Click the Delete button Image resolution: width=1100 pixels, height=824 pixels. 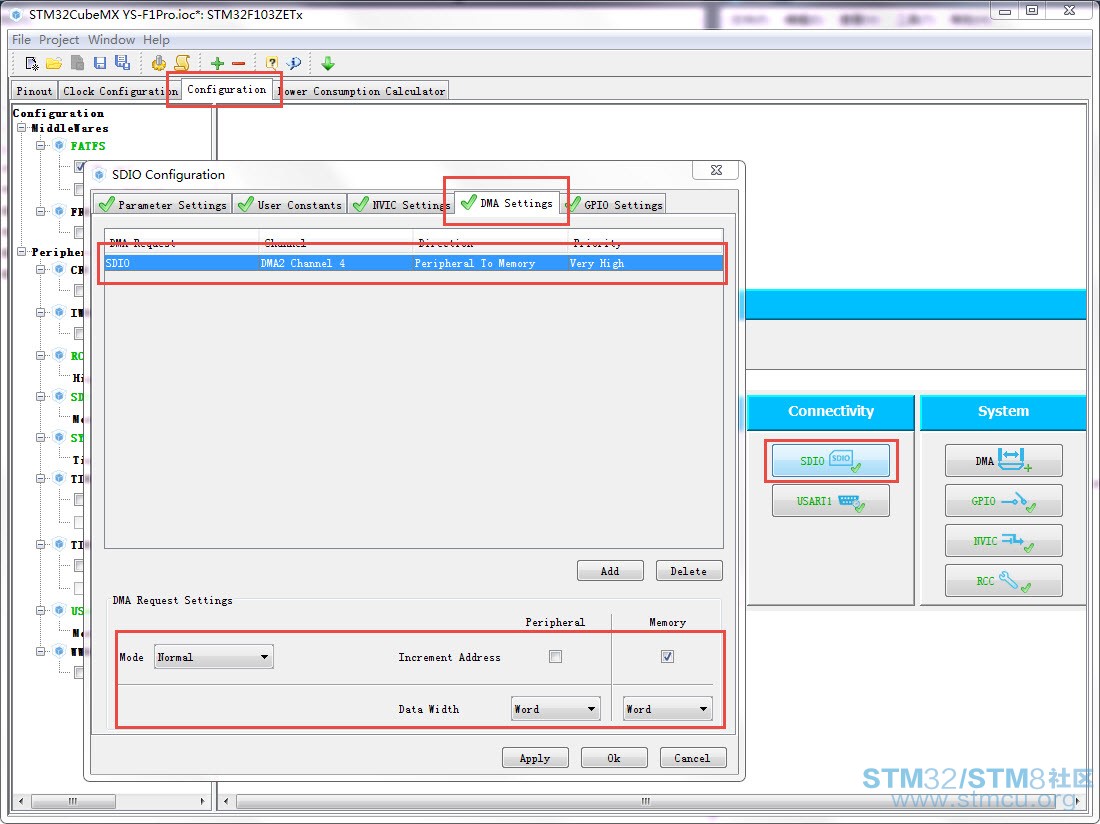[x=688, y=571]
